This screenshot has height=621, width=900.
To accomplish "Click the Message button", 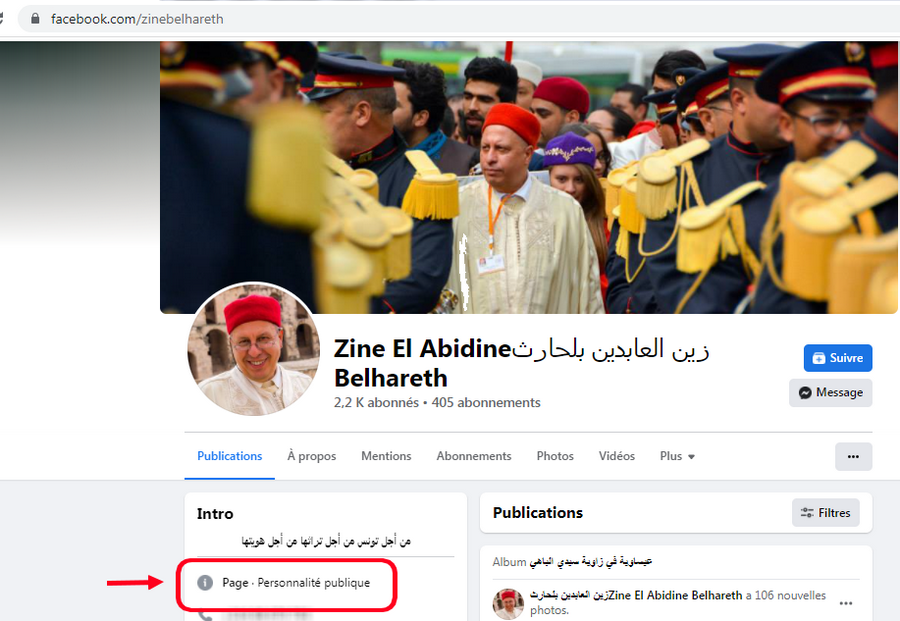I will (831, 393).
